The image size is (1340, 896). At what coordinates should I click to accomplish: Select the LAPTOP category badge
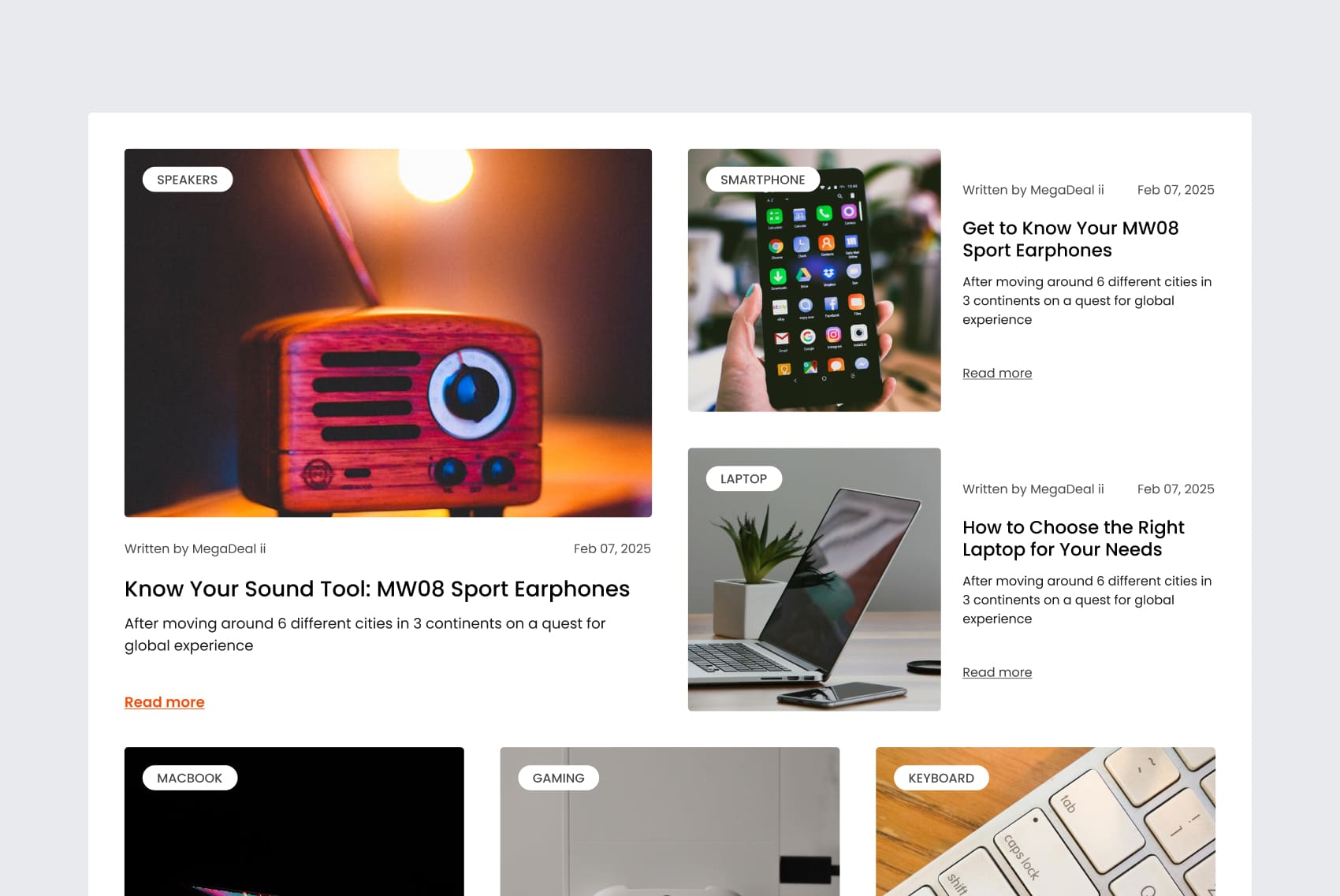point(744,479)
